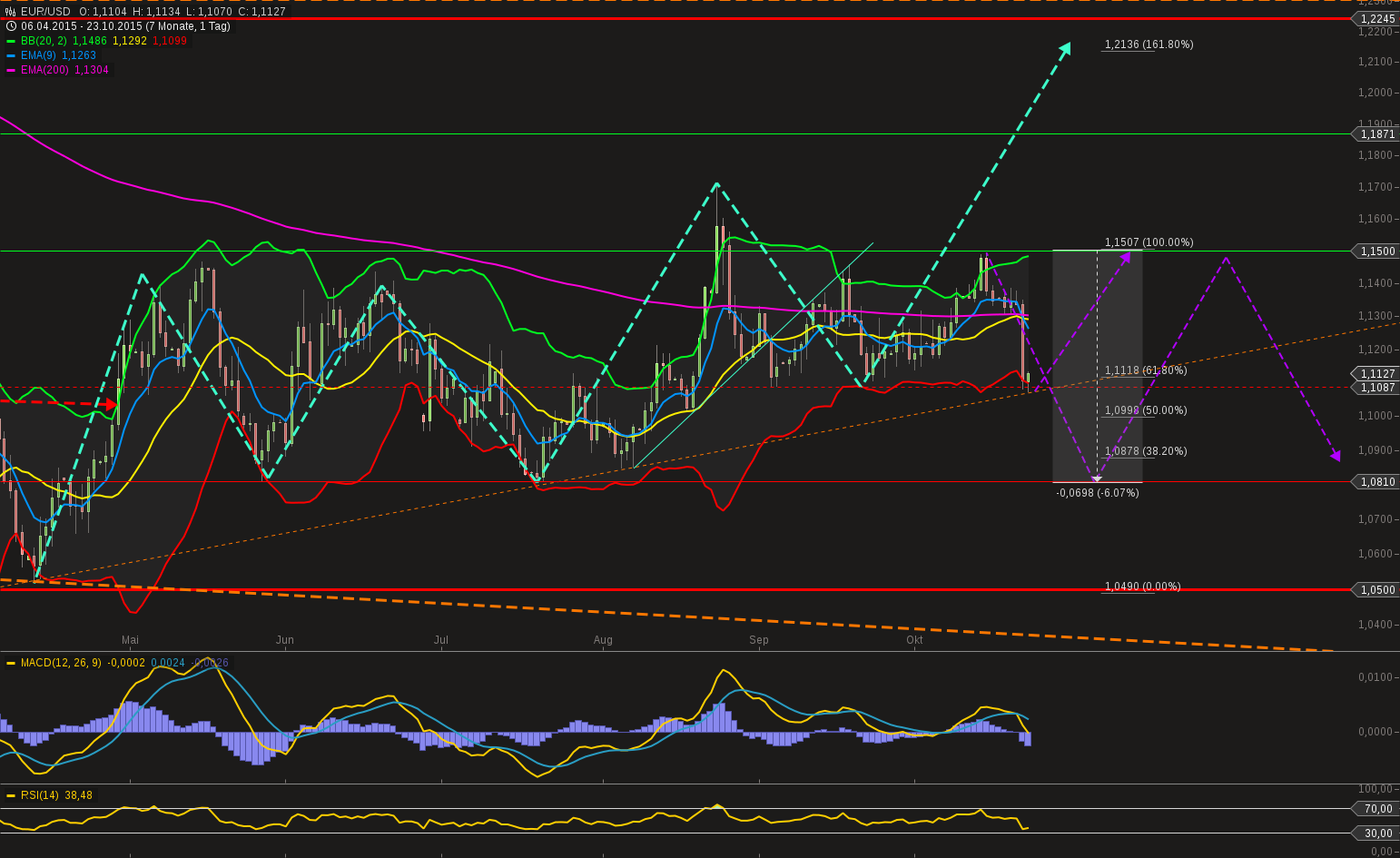Click the high price H: 1,1134
The width and height of the screenshot is (1400, 858).
(157, 12)
